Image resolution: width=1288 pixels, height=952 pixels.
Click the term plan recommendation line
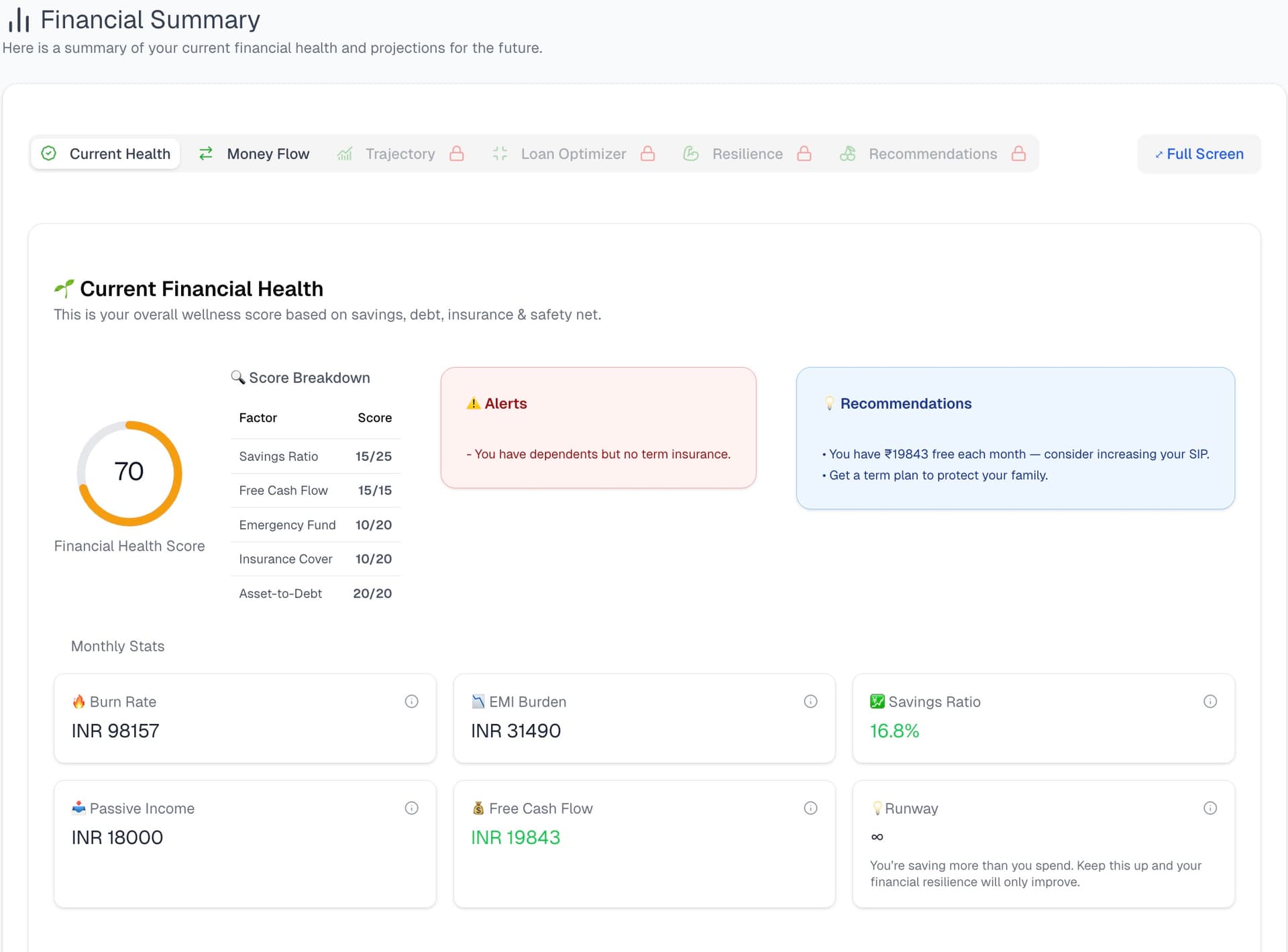[935, 475]
